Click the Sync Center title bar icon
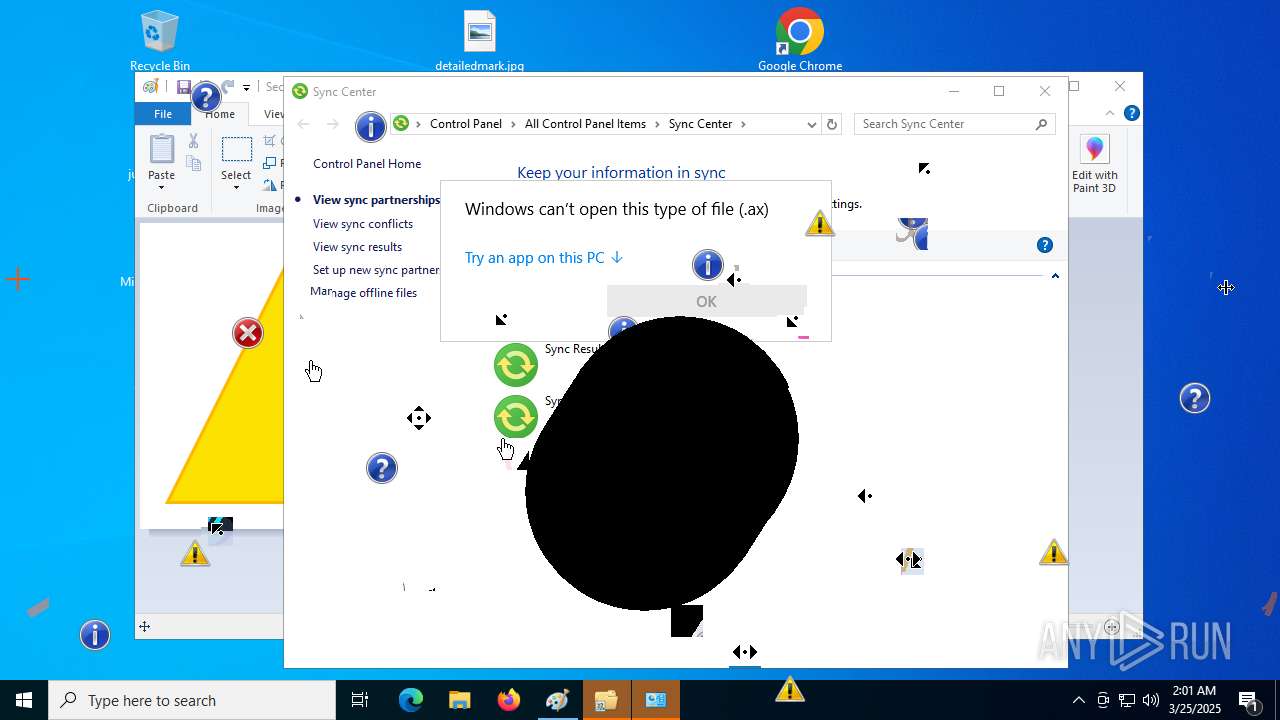 pos(300,91)
